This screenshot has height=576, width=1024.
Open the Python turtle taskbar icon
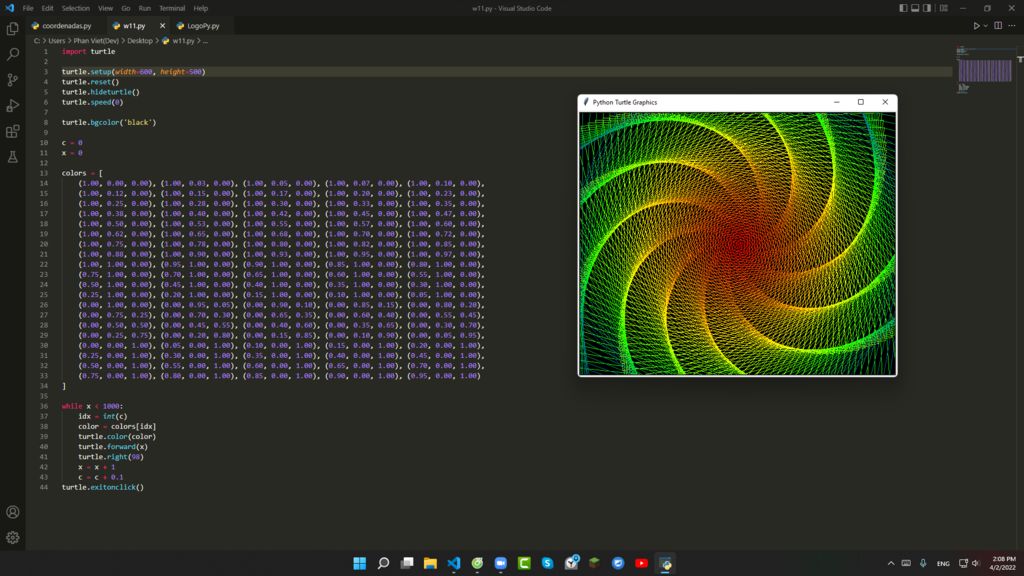pos(665,563)
